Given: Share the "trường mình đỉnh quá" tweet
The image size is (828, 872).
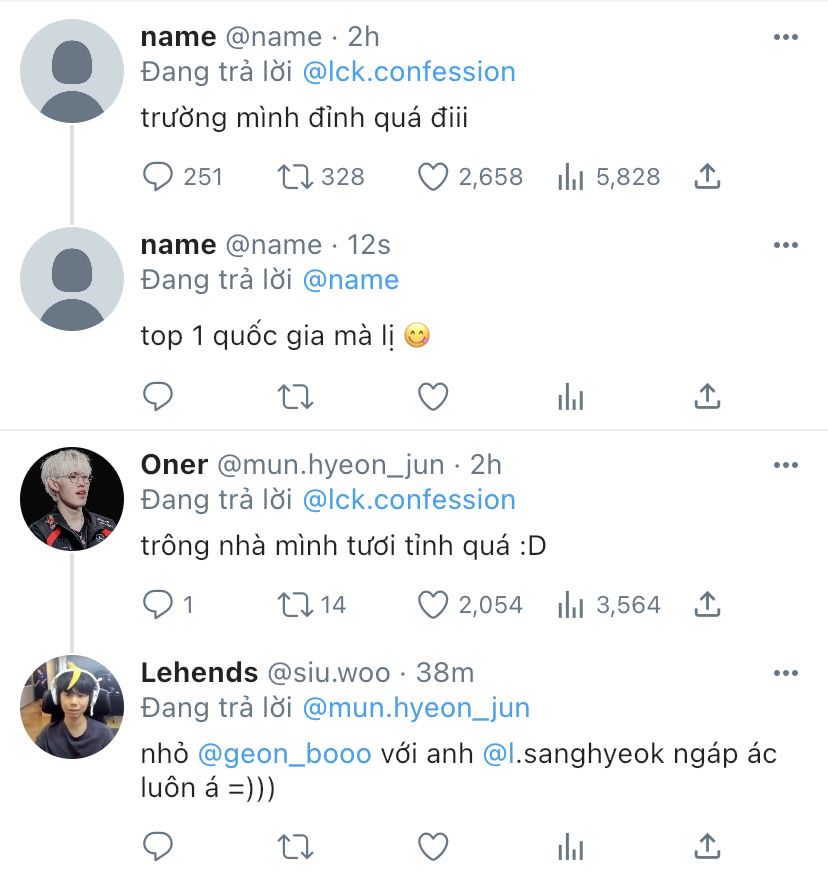Looking at the screenshot, I should coord(707,177).
